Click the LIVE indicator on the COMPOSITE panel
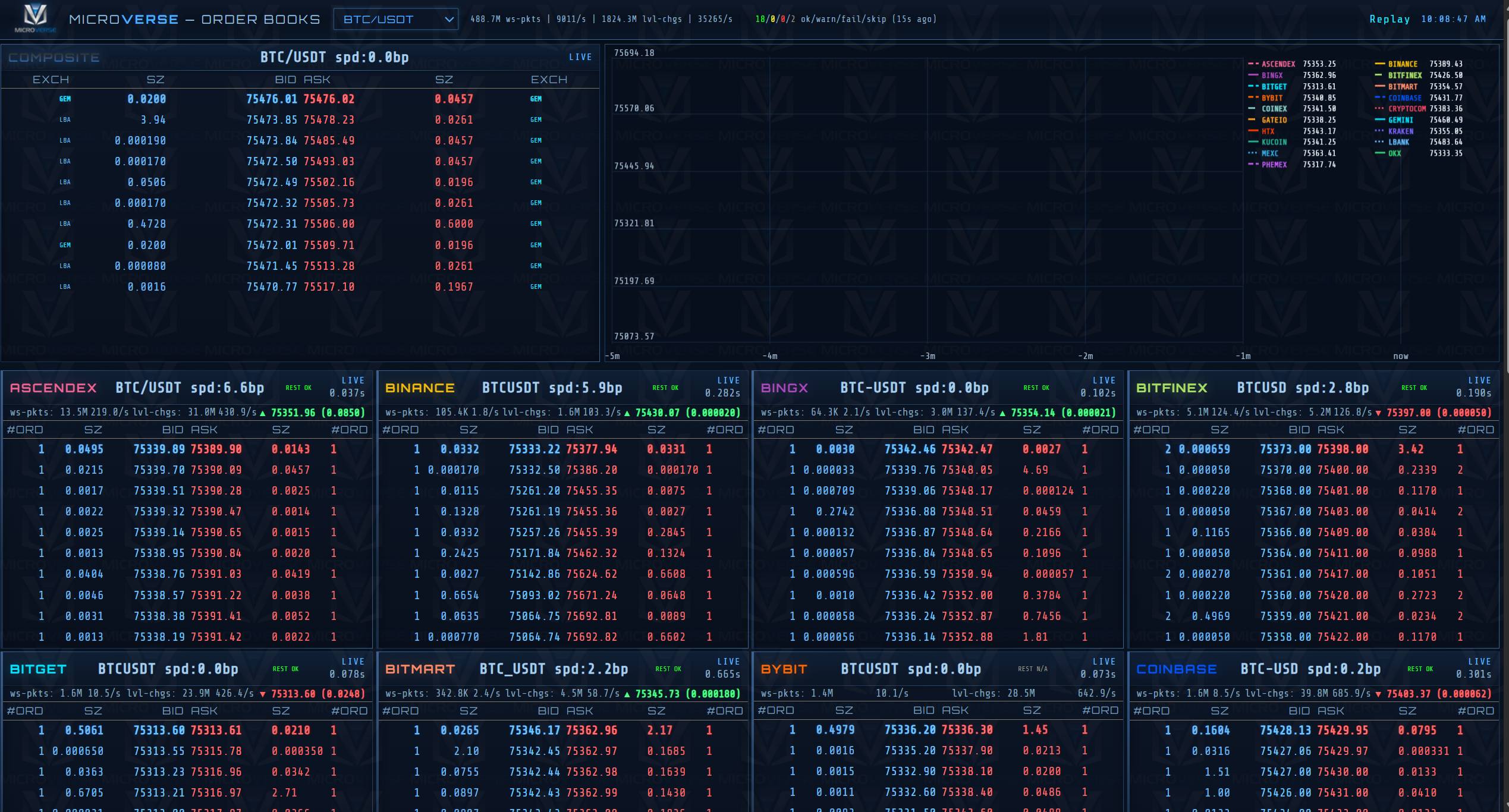 pos(581,56)
